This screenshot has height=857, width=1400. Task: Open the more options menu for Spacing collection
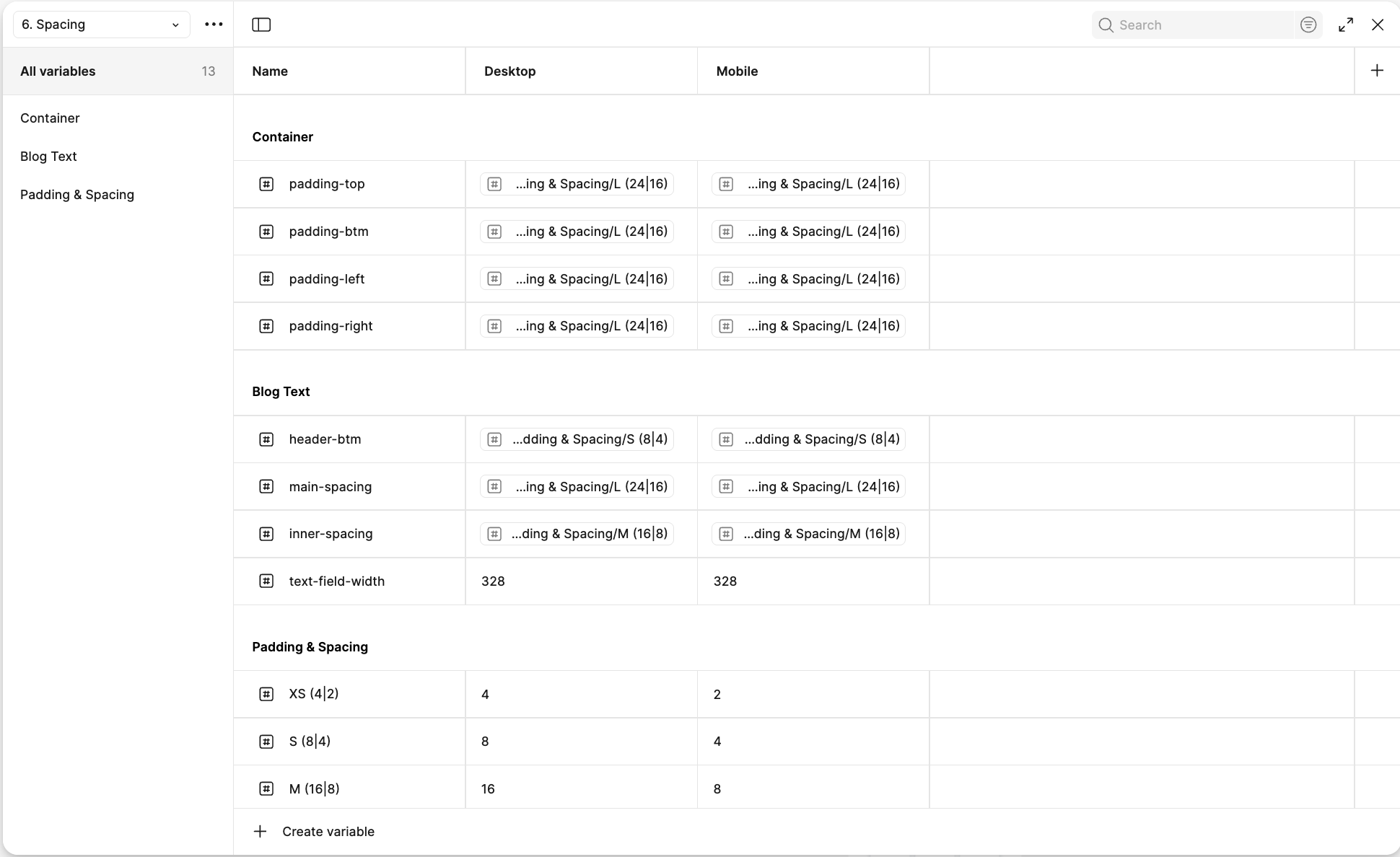pyautogui.click(x=214, y=24)
